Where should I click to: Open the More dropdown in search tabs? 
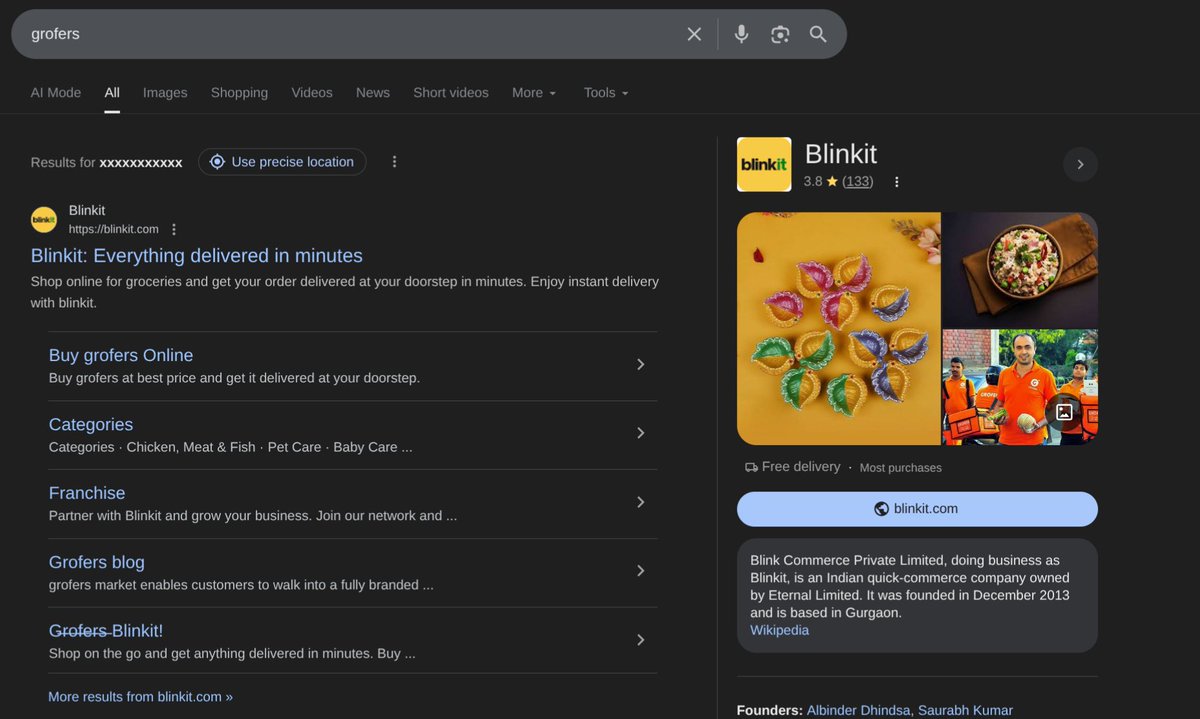pyautogui.click(x=534, y=93)
